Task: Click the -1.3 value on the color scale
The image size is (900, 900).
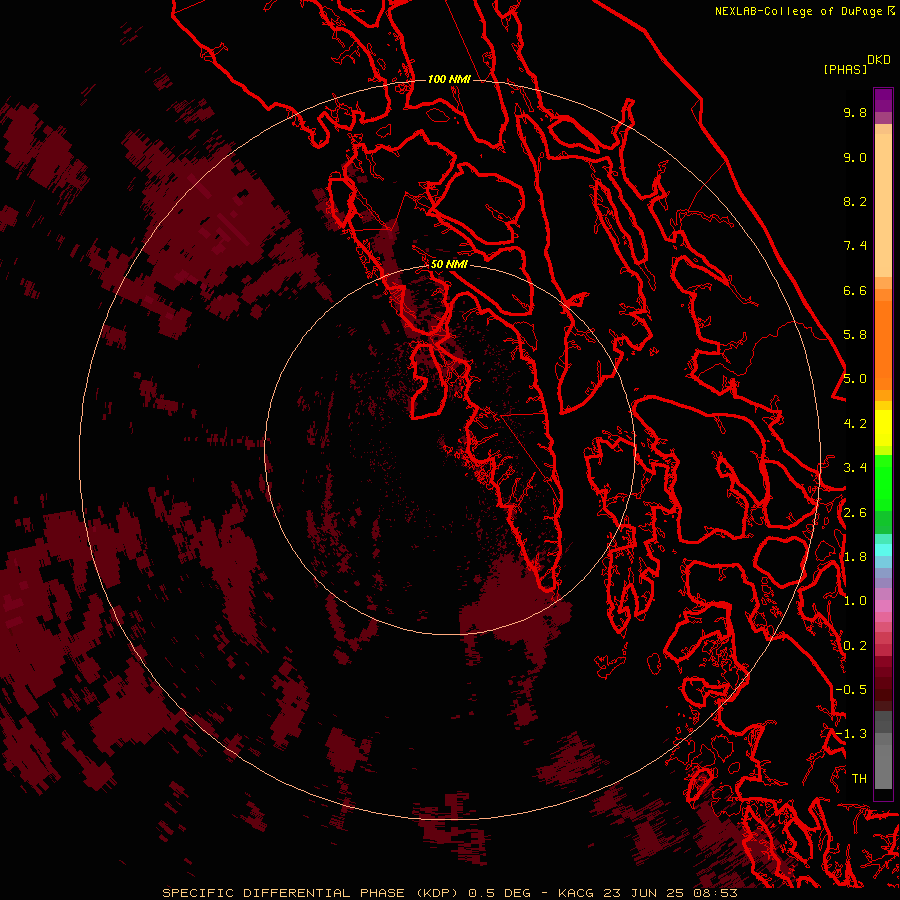Action: 851,734
